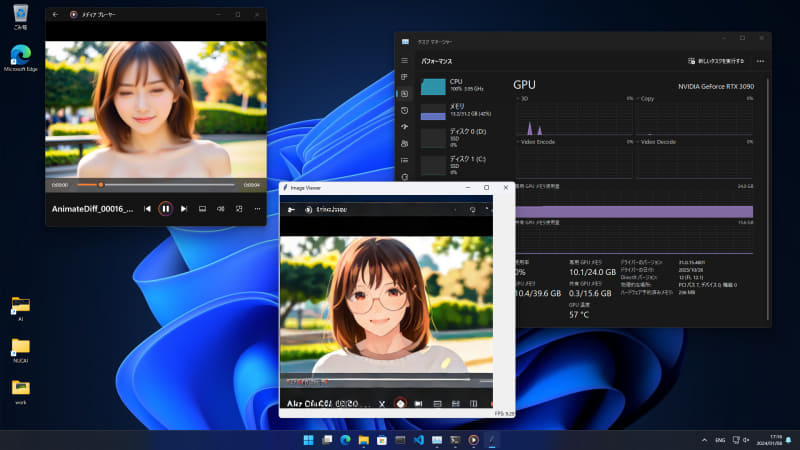Click the 10.1/24.0 GB GPU memory value
Screen dimensions: 800x450
click(592, 272)
